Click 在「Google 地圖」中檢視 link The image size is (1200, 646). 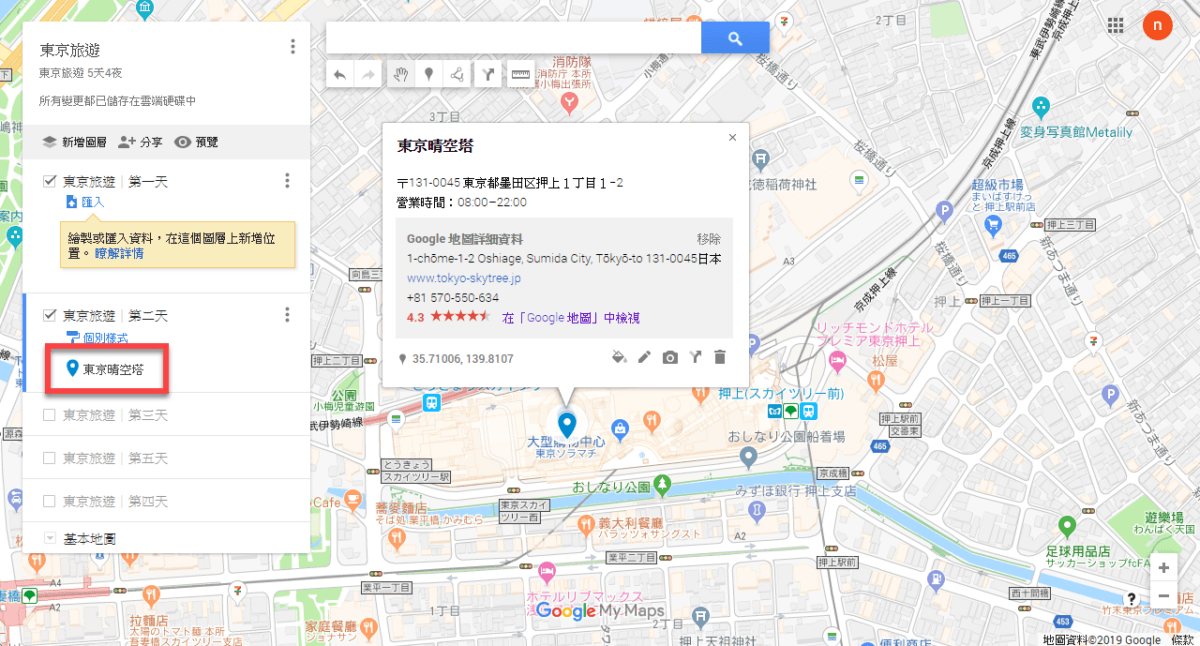(x=571, y=318)
